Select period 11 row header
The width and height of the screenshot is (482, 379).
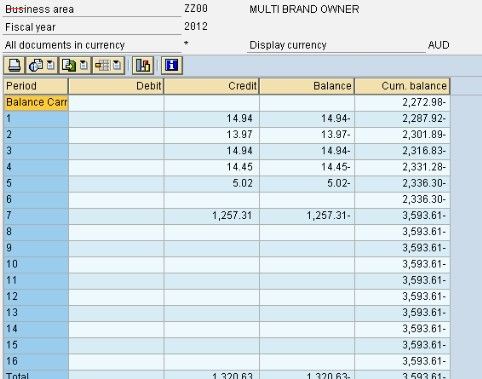pyautogui.click(x=36, y=280)
